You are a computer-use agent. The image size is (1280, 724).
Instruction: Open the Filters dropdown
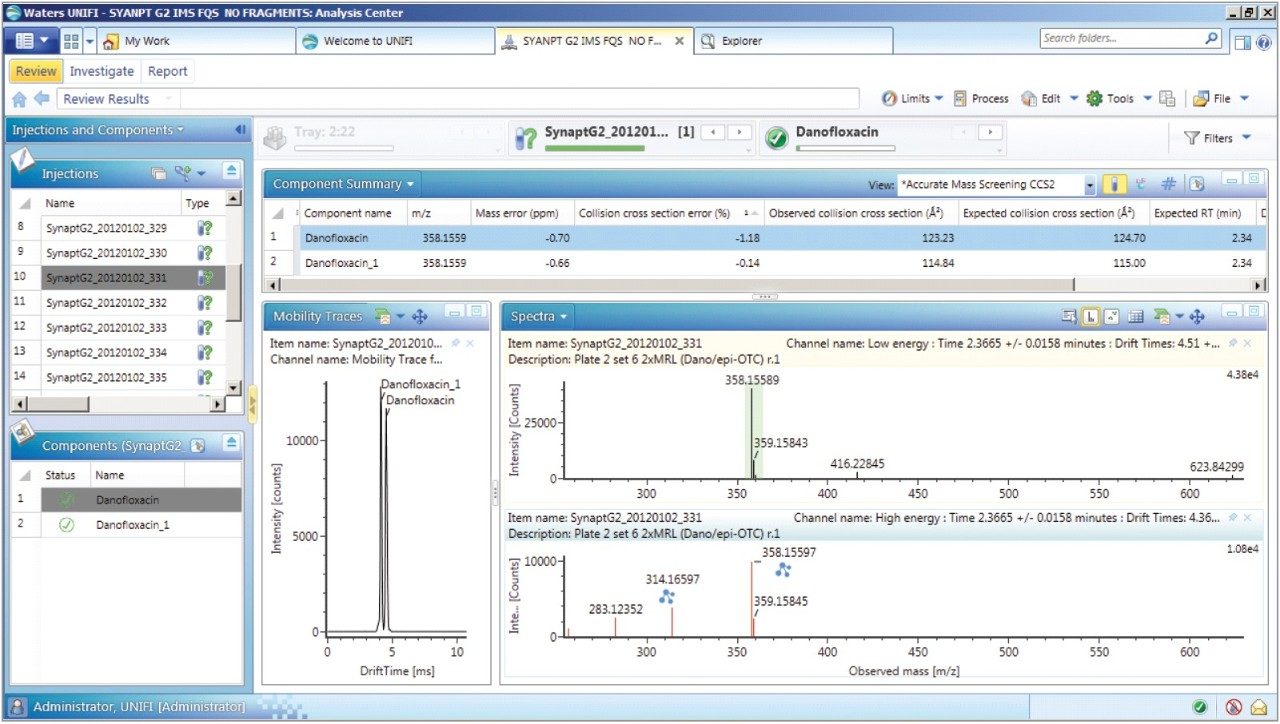(1217, 138)
